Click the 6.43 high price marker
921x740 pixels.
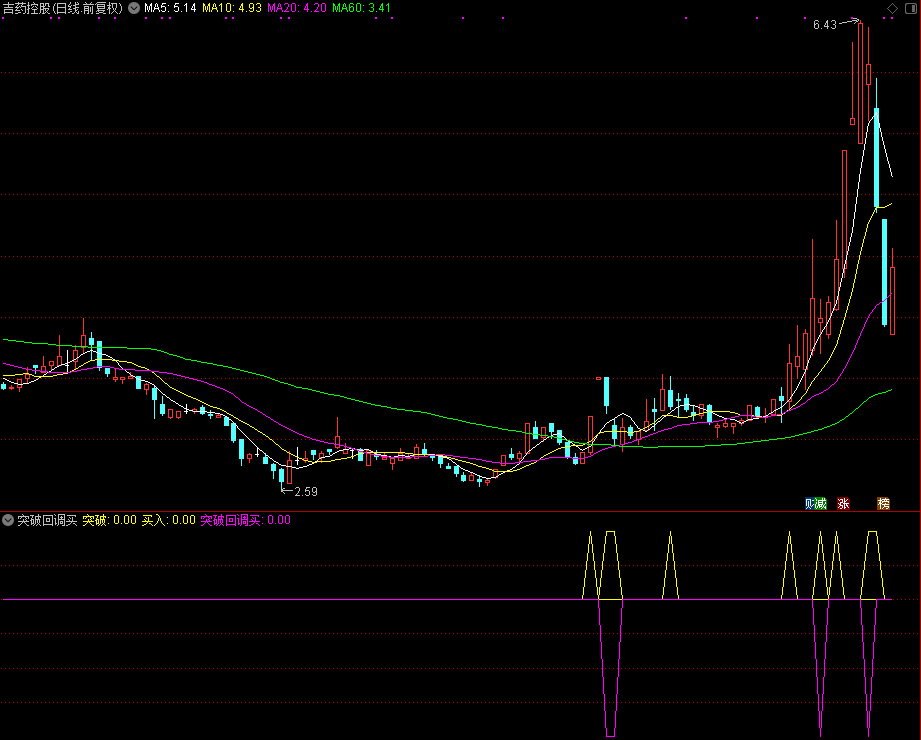[824, 25]
